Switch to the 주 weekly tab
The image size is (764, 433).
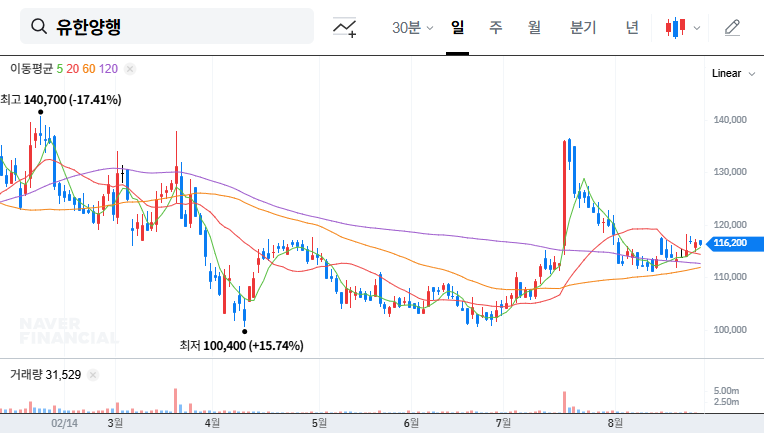coord(496,27)
